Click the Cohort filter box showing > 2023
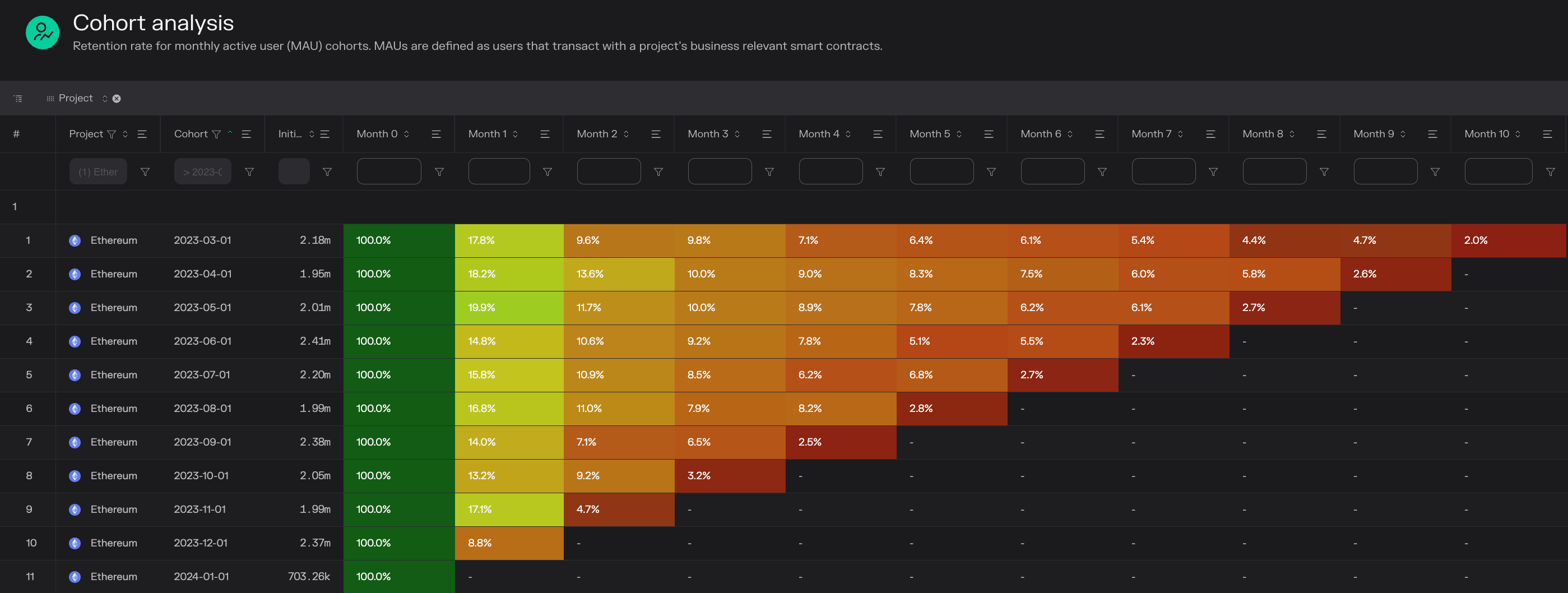Screen dimensions: 1568x593 pyautogui.click(x=203, y=172)
